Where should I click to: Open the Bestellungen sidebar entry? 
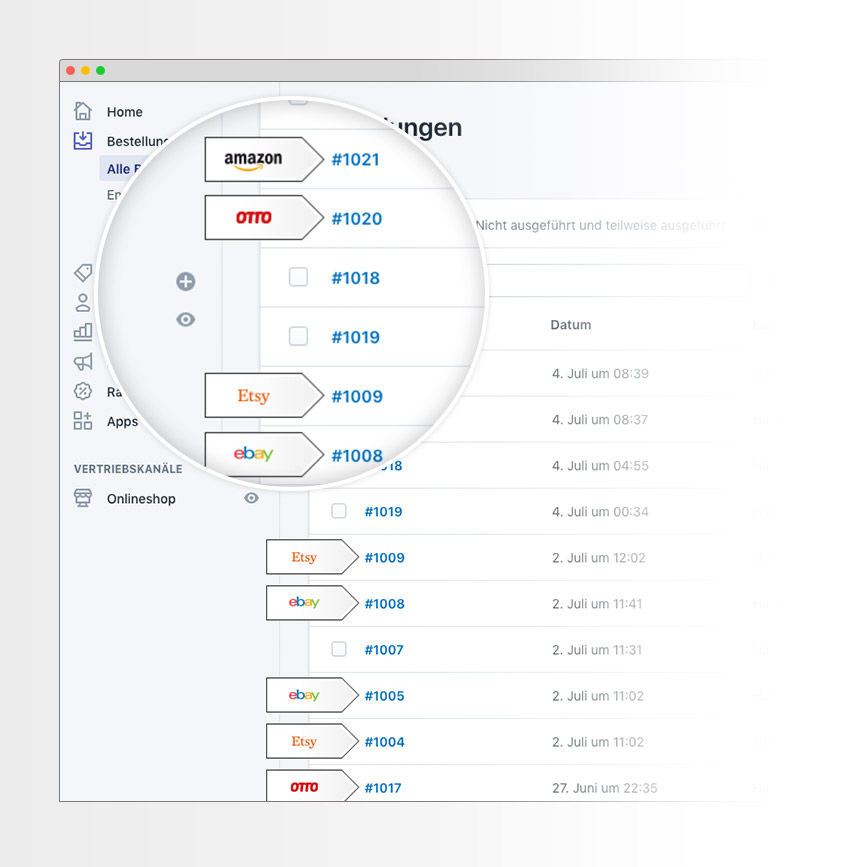(137, 141)
